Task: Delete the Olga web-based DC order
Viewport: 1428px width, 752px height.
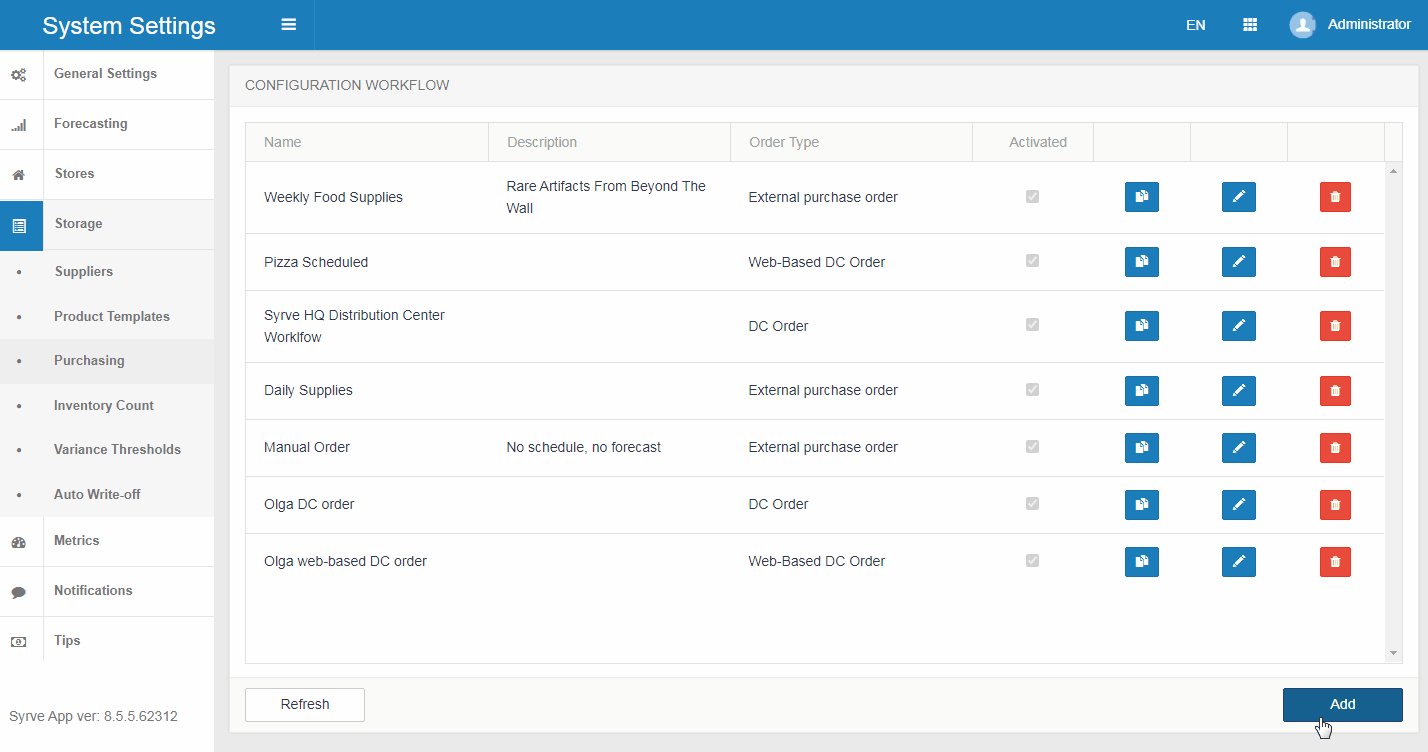Action: pos(1335,562)
